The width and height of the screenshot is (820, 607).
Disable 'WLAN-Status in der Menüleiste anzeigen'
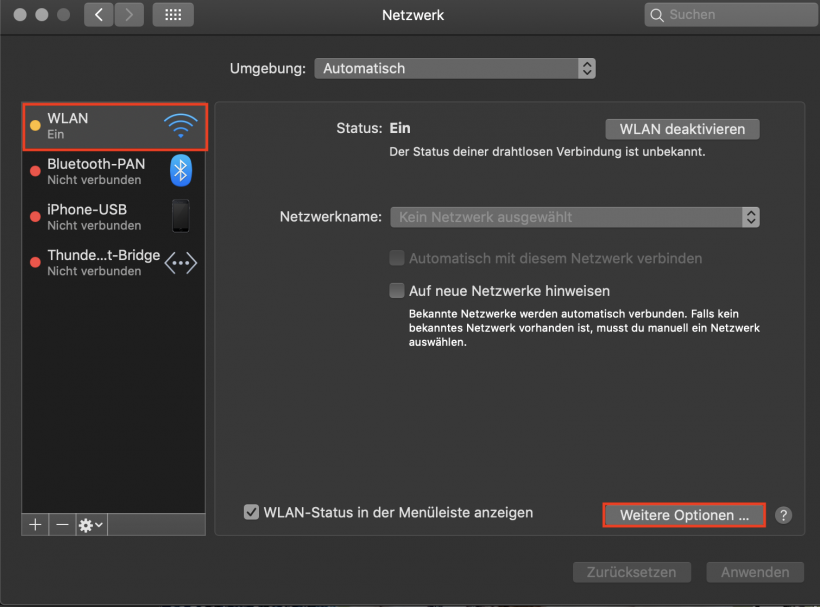click(251, 512)
